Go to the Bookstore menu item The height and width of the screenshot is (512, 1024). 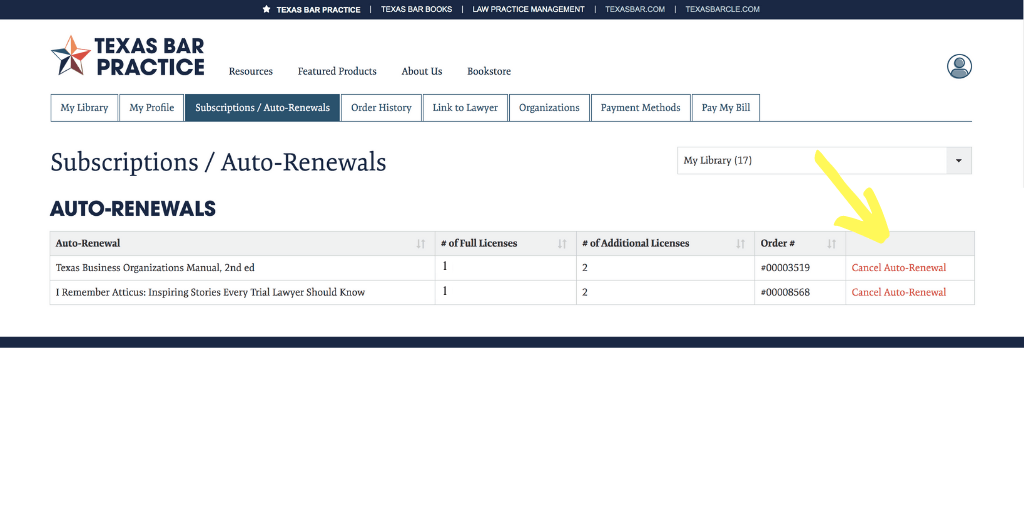pos(489,71)
